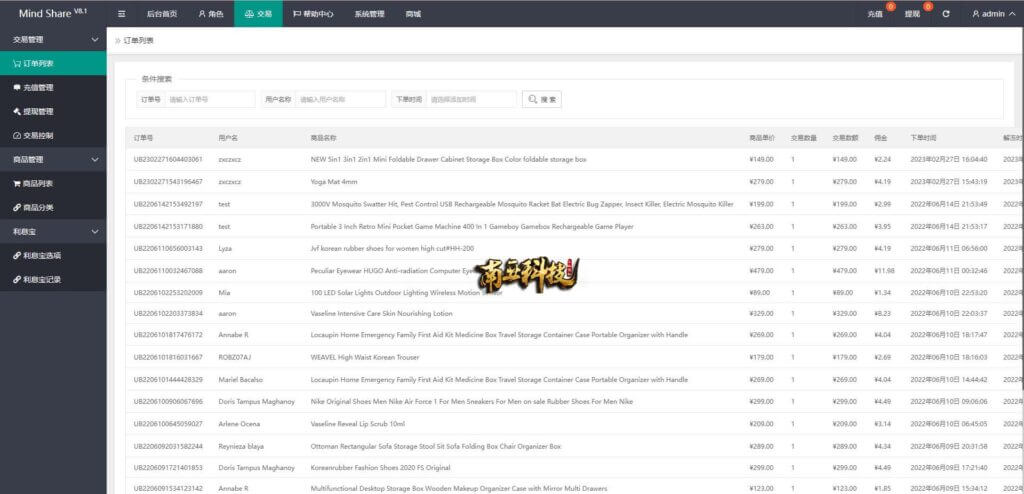Click user name Arlene Ocena
Viewport: 1024px width, 494px height.
pos(238,424)
